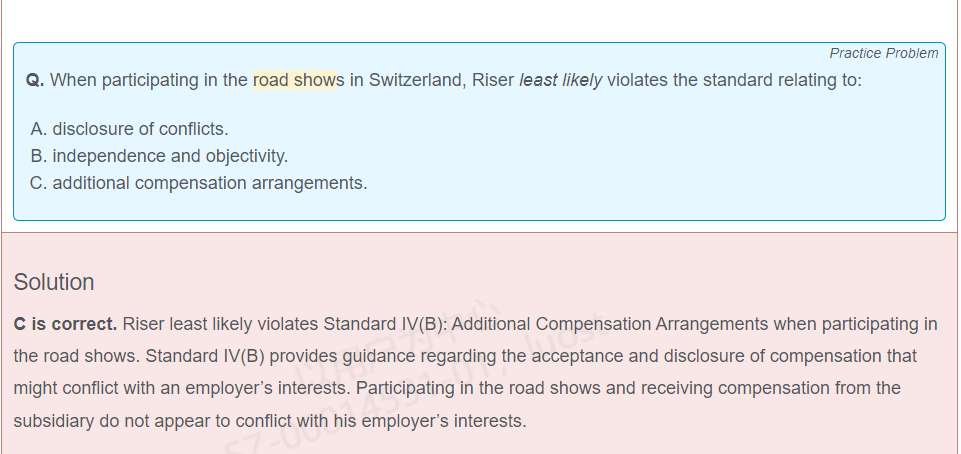Click the "A." letter label
The height and width of the screenshot is (454, 961).
(x=39, y=129)
